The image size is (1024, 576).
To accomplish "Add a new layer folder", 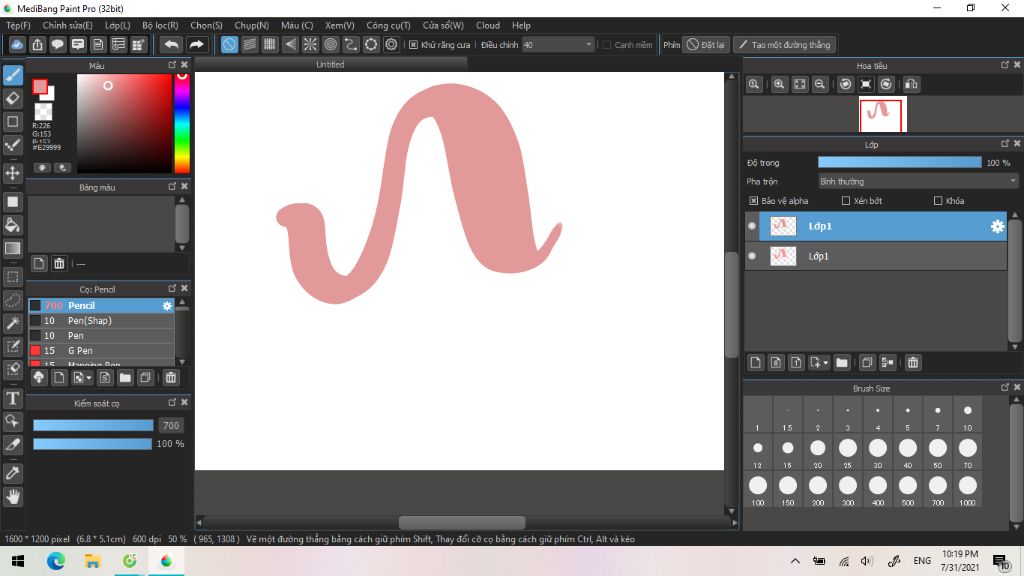I will pyautogui.click(x=842, y=362).
